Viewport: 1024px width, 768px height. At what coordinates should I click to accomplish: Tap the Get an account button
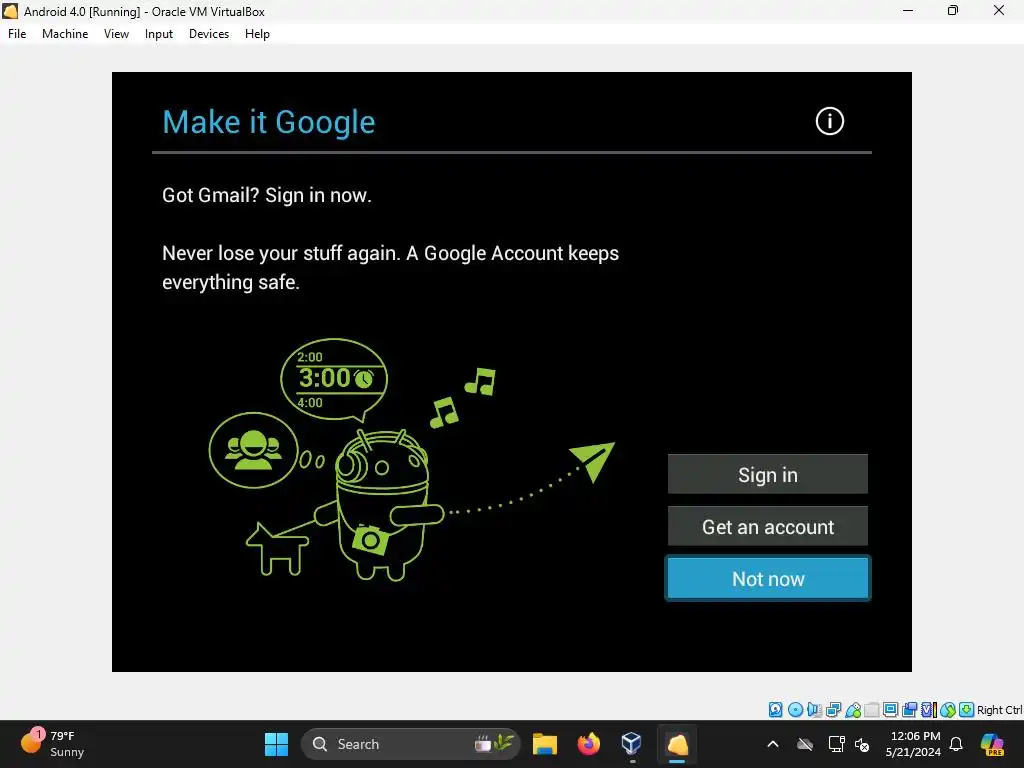pyautogui.click(x=767, y=526)
